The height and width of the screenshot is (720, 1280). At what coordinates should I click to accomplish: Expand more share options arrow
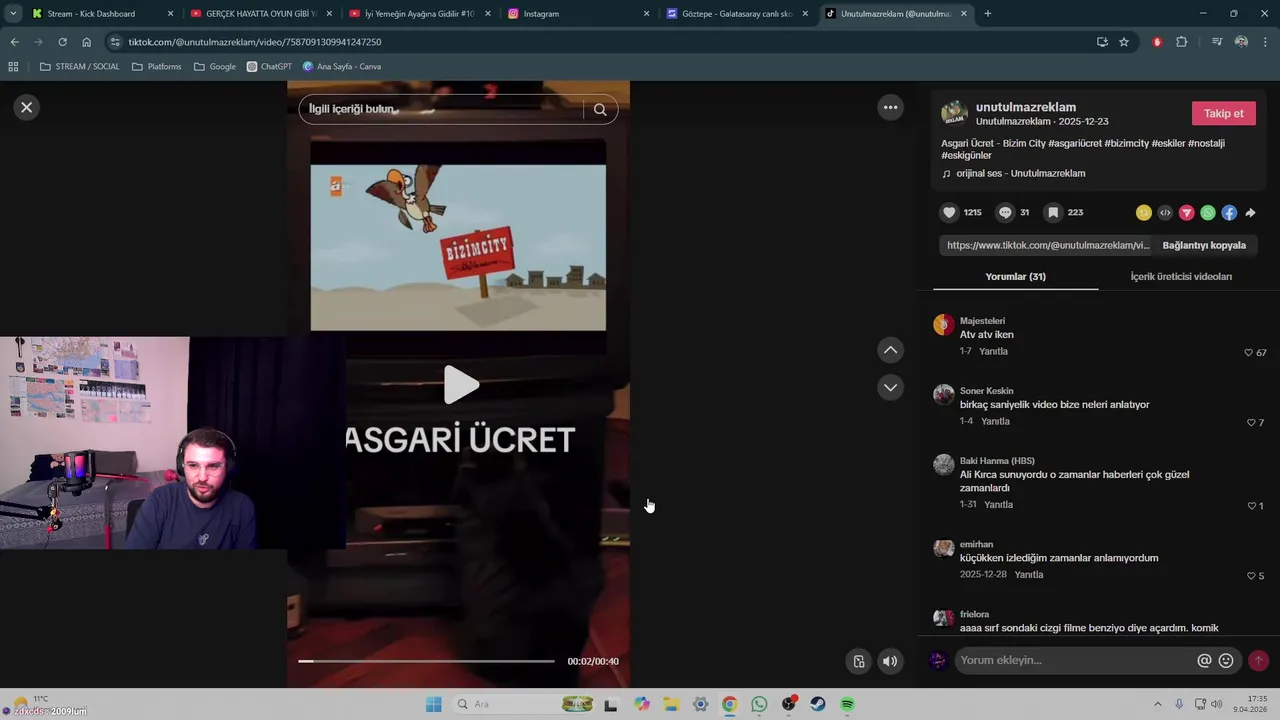[1250, 213]
